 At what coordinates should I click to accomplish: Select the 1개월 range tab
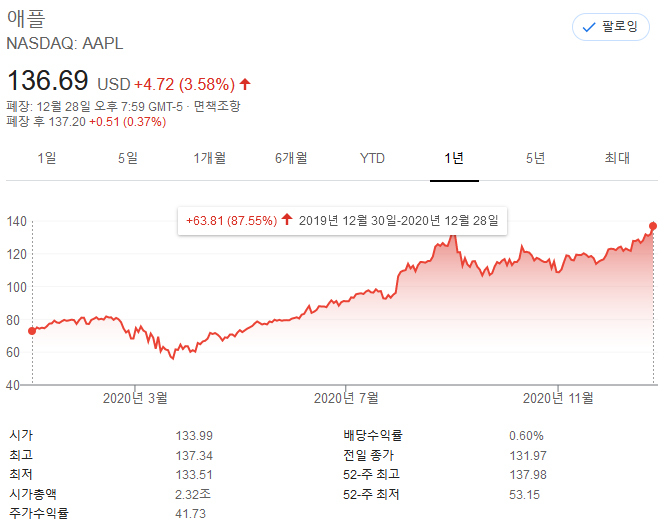click(x=210, y=158)
